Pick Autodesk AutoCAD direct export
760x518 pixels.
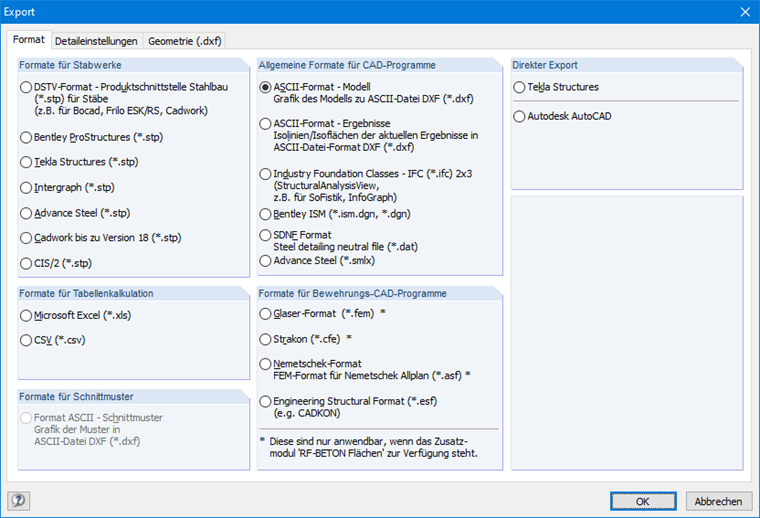[x=519, y=117]
